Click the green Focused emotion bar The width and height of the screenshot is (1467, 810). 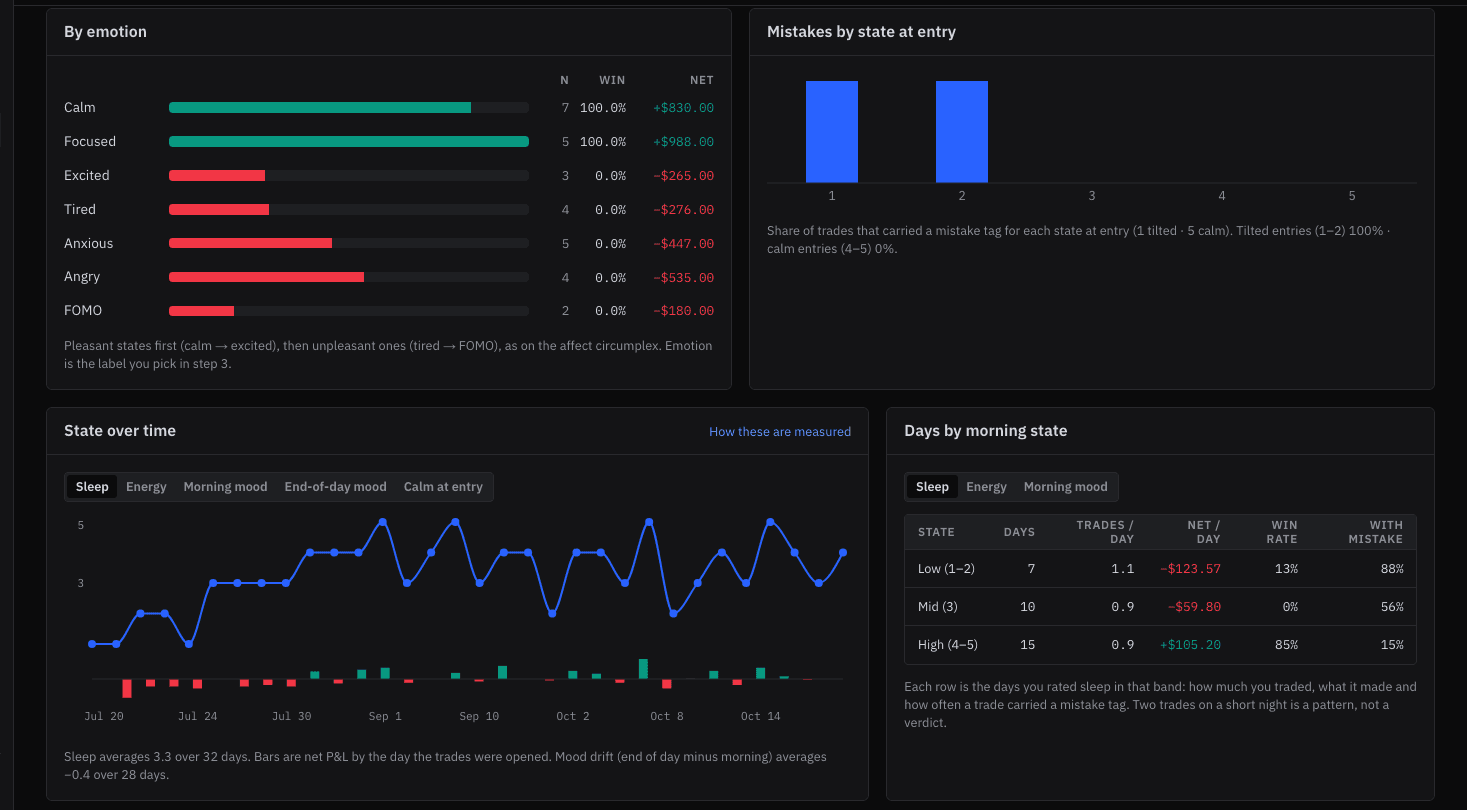click(349, 142)
